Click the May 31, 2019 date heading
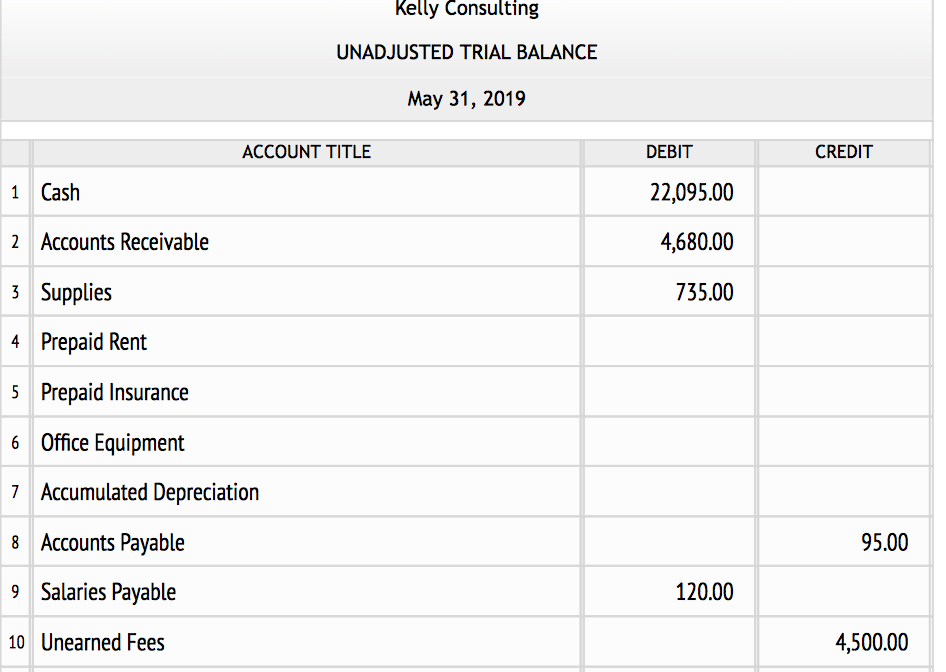 (466, 99)
